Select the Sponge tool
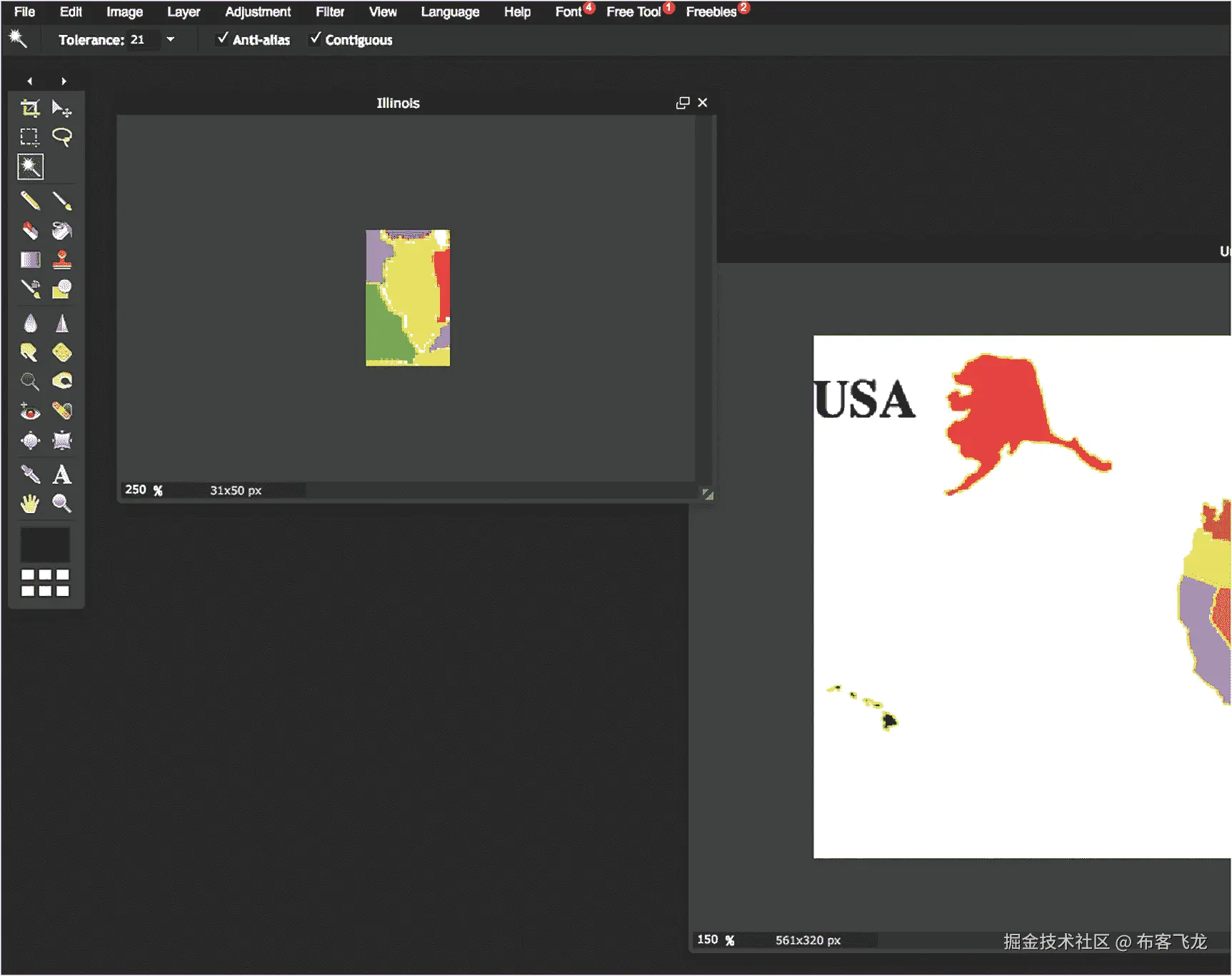 click(62, 352)
